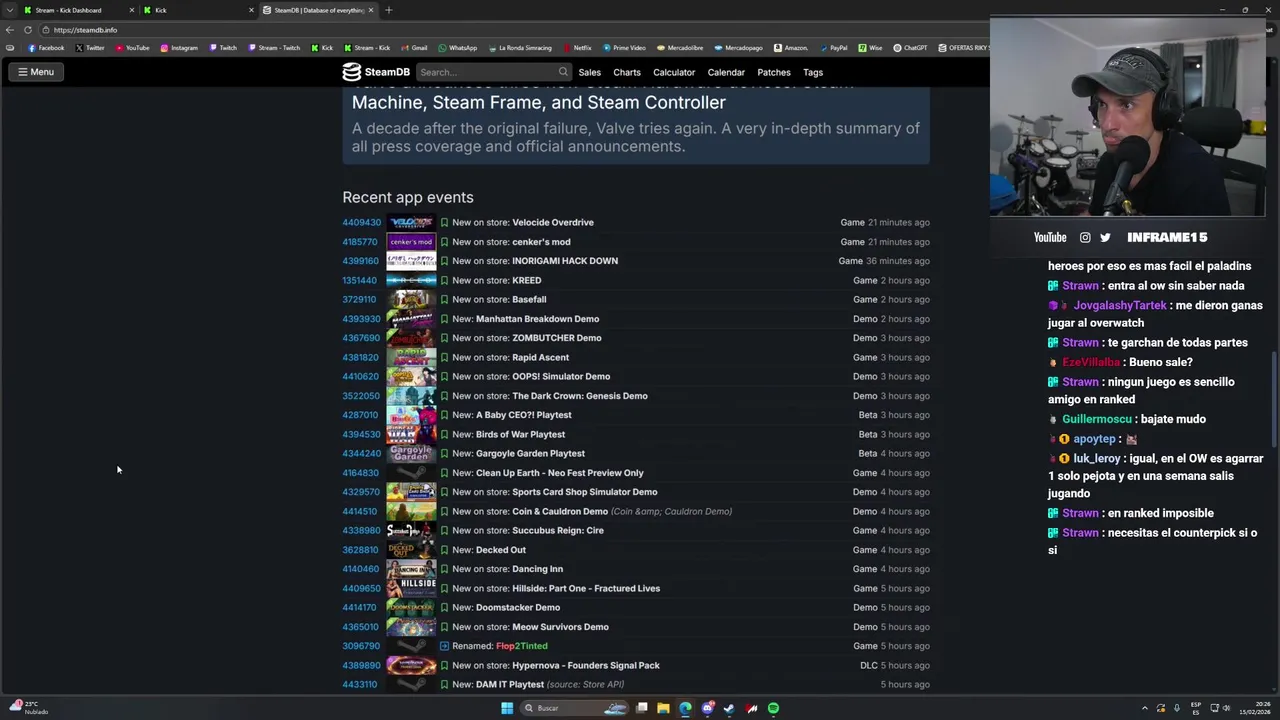Open app ID 4409430 link
Screen dimensions: 1280x720
point(361,222)
